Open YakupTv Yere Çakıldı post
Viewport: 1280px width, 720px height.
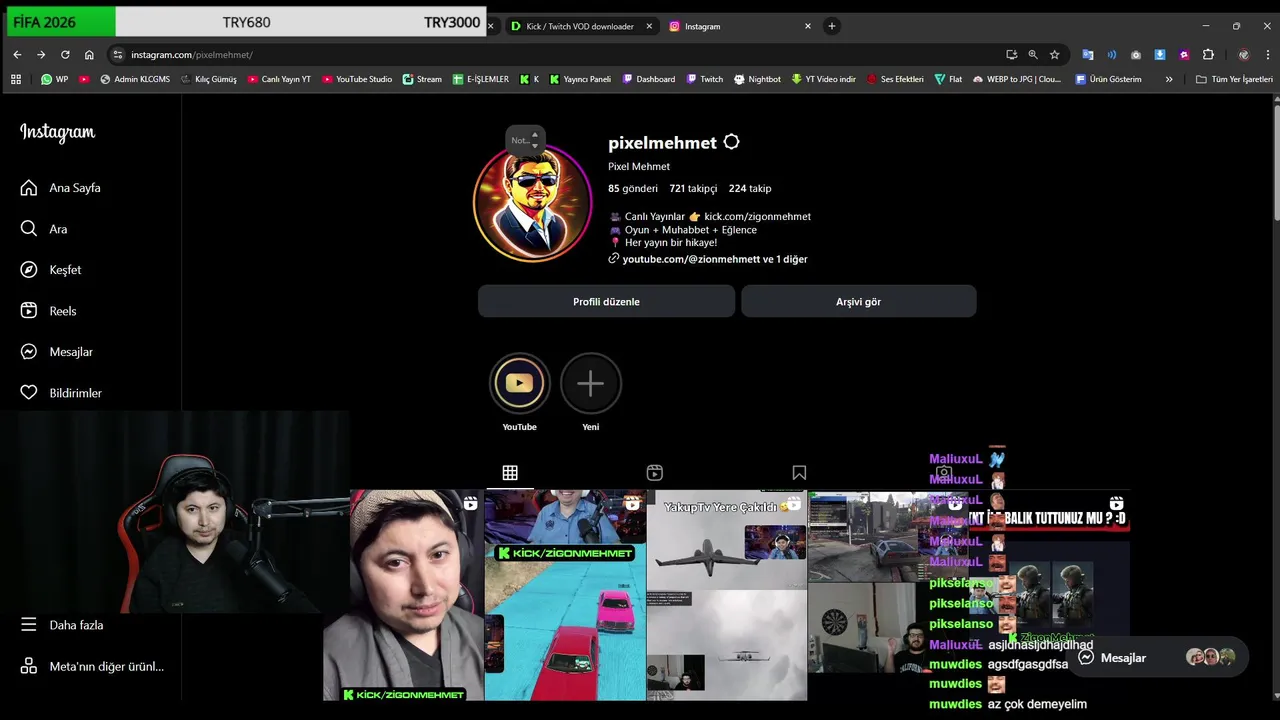pyautogui.click(x=727, y=595)
